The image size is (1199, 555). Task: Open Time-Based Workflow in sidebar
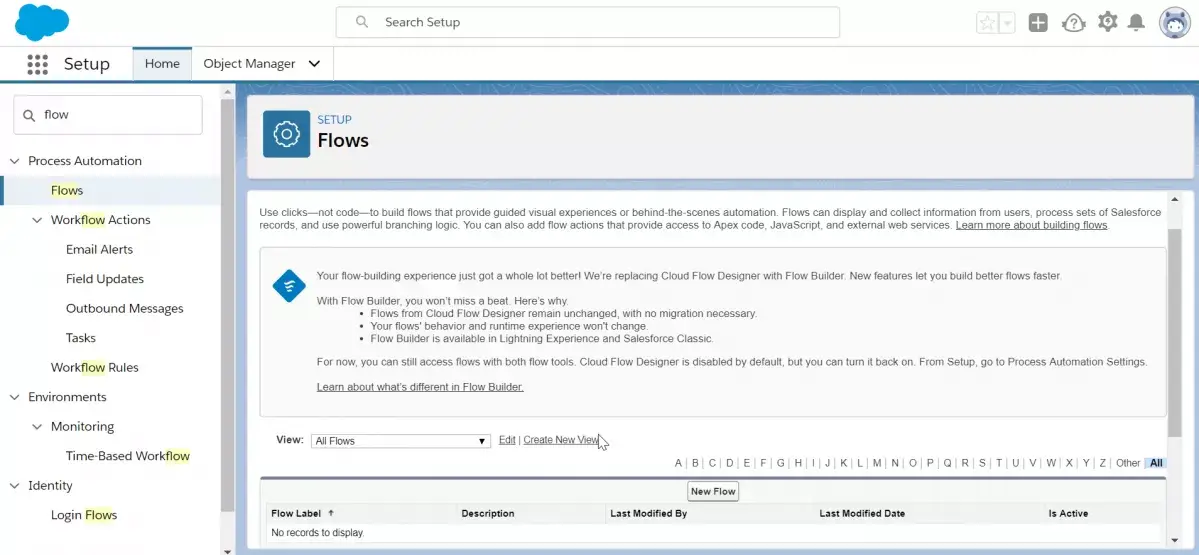tap(128, 456)
